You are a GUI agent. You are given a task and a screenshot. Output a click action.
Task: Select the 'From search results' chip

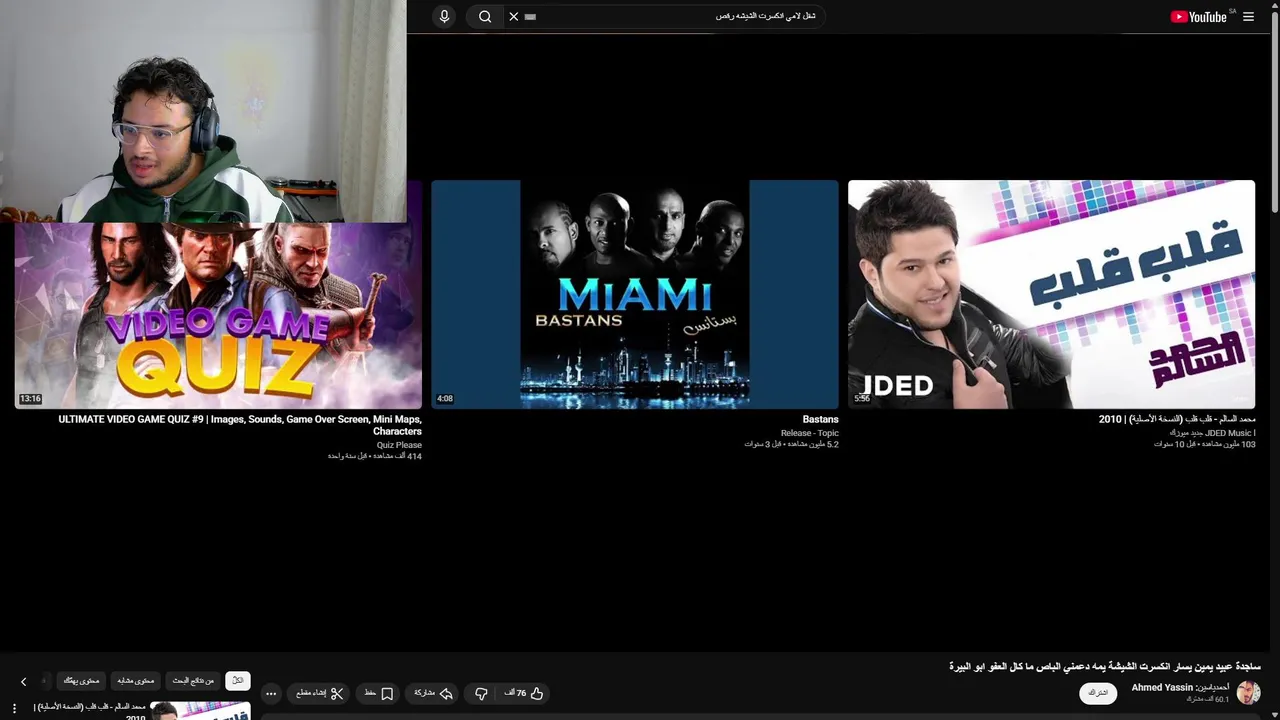194,681
